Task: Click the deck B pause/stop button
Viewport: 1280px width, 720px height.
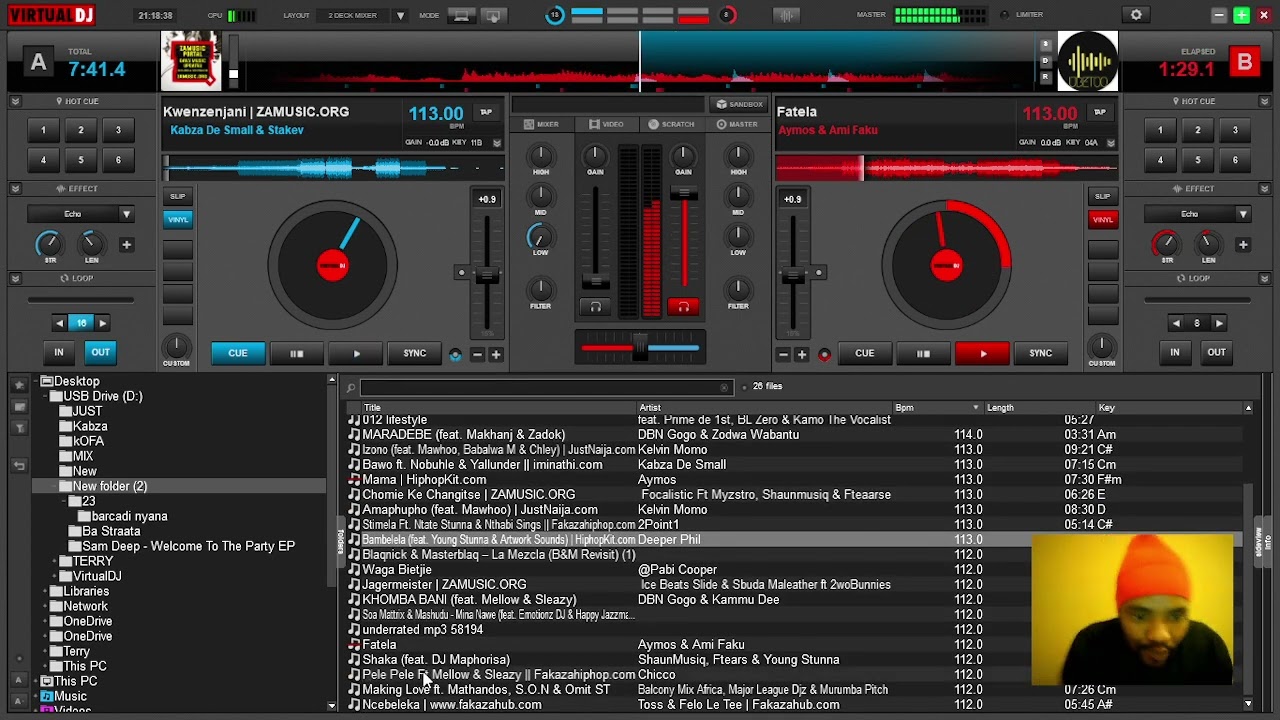Action: (923, 353)
